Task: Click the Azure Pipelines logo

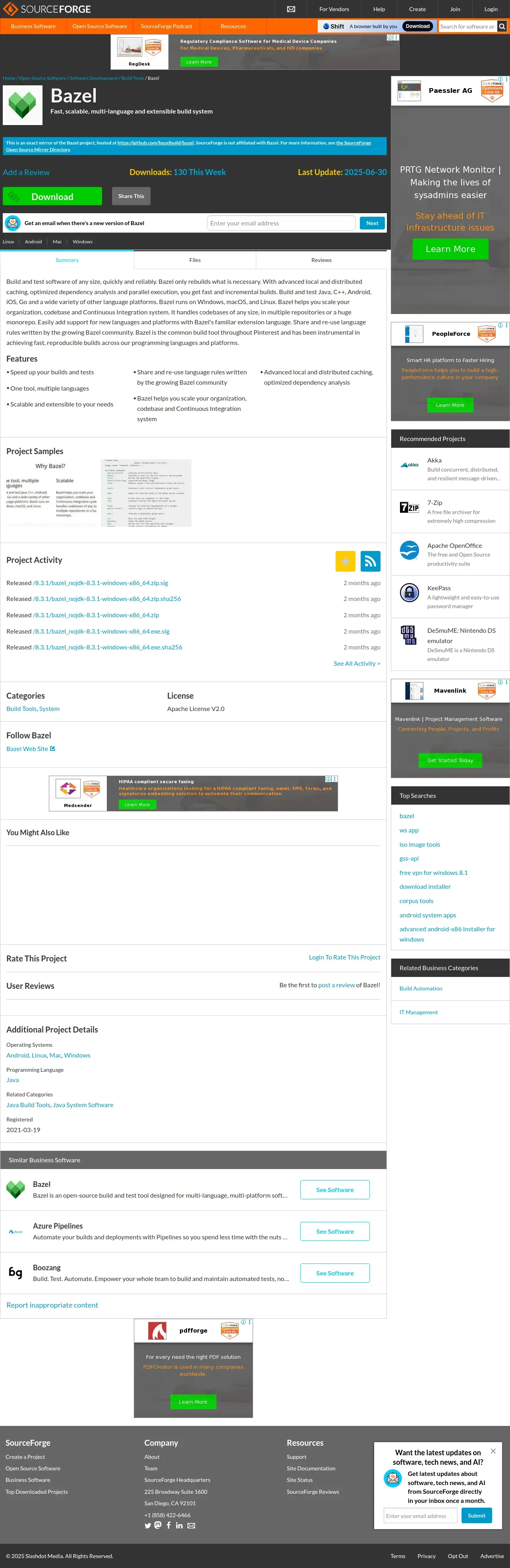Action: 15,1231
